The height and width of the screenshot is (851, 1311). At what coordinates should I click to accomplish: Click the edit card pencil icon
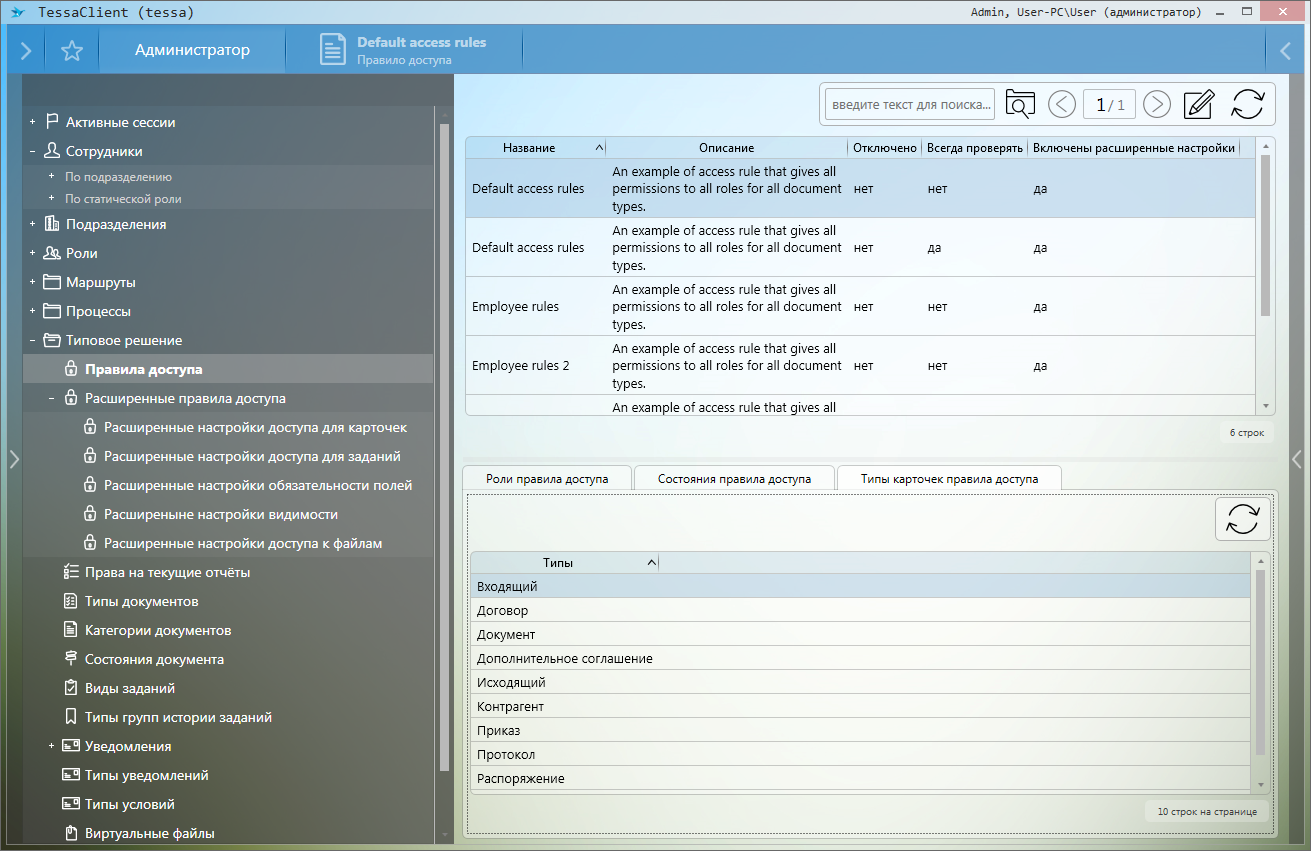point(1198,104)
